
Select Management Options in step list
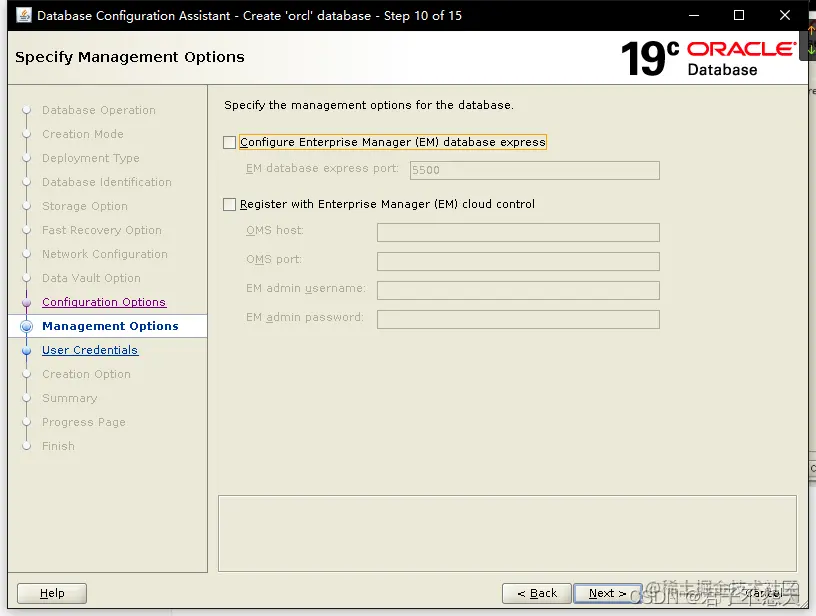(x=110, y=326)
